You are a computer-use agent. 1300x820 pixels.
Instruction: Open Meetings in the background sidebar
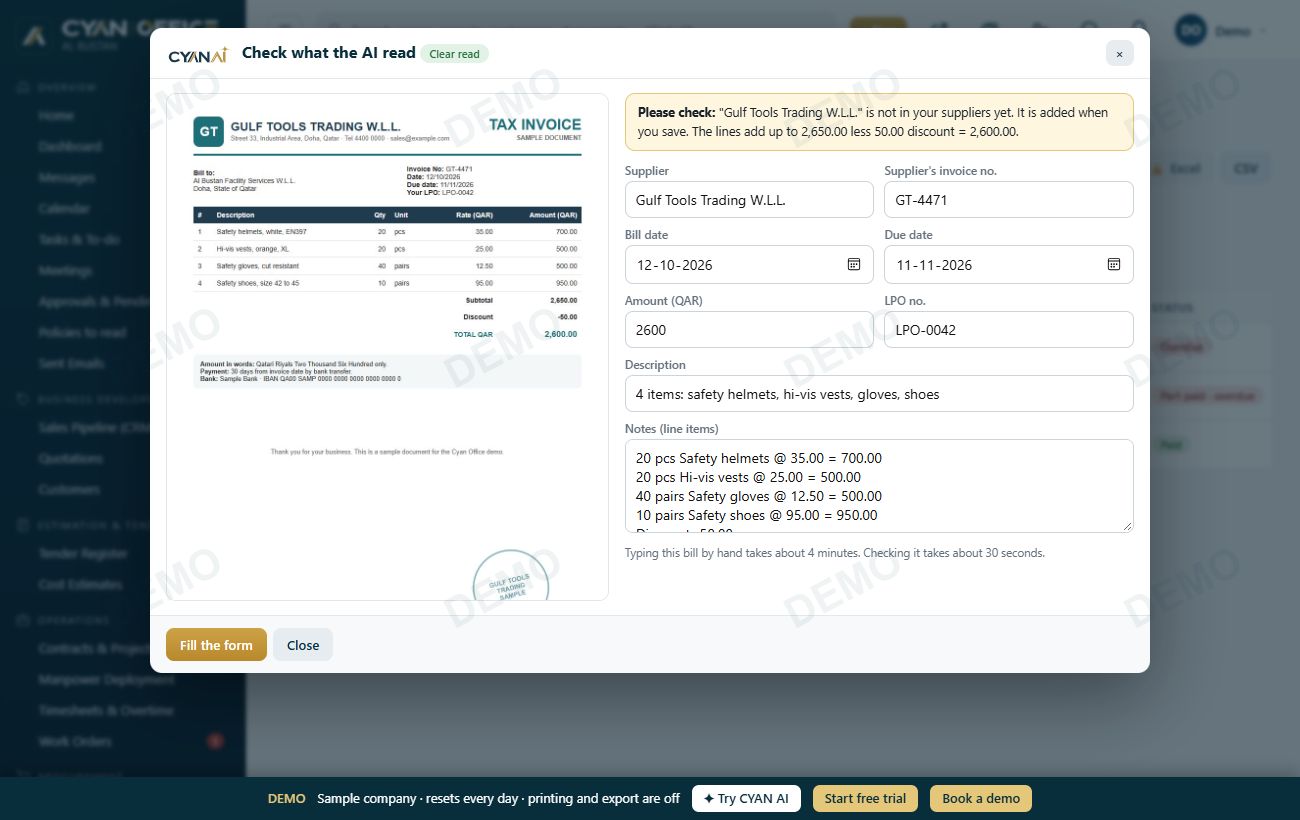[65, 270]
